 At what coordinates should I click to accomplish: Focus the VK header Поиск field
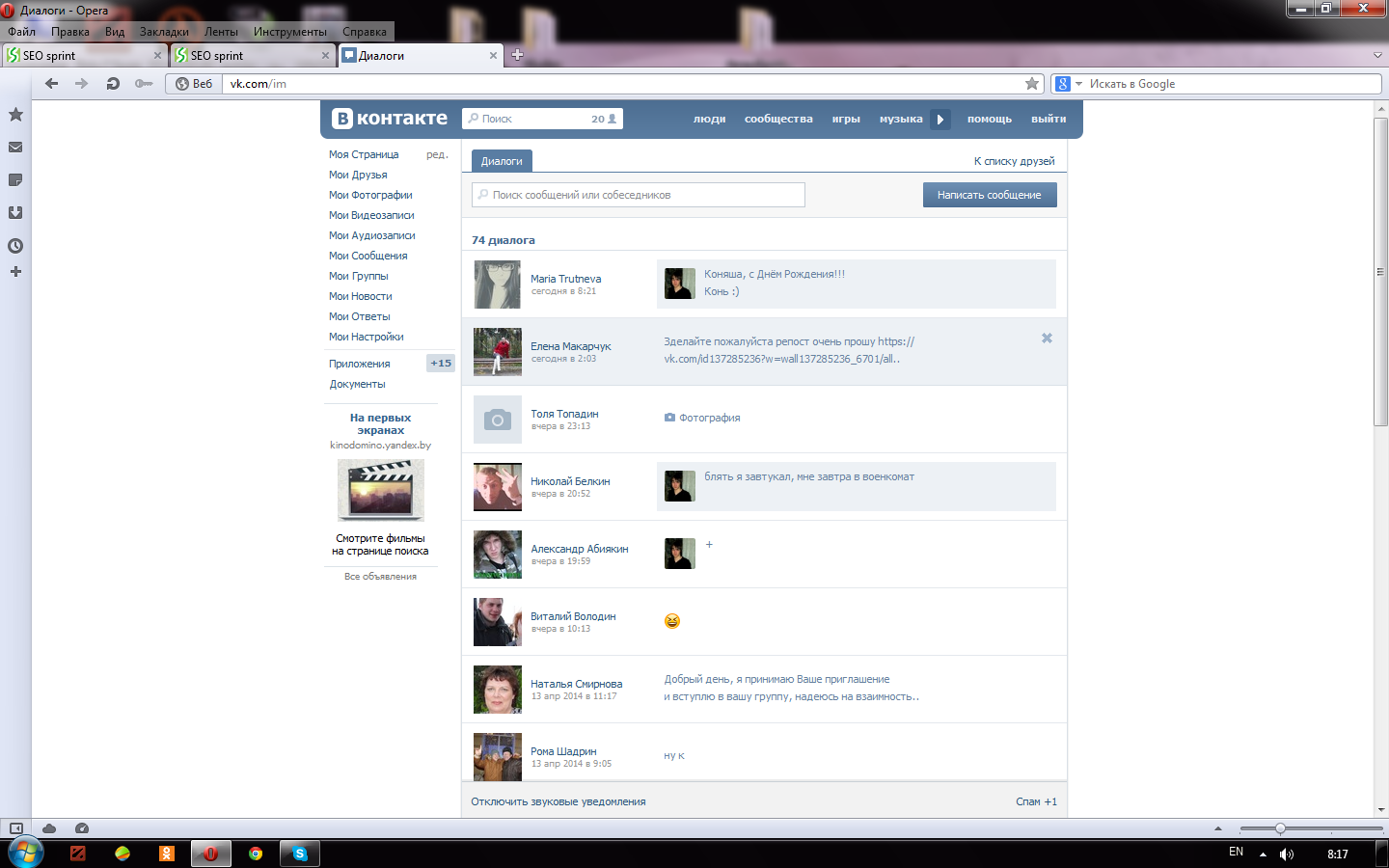click(x=542, y=119)
